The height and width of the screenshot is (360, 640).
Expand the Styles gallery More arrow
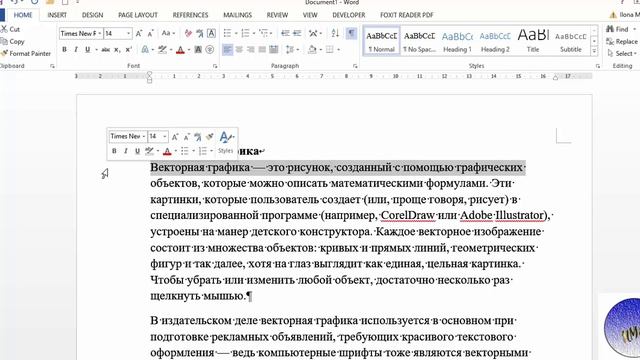pyautogui.click(x=594, y=51)
